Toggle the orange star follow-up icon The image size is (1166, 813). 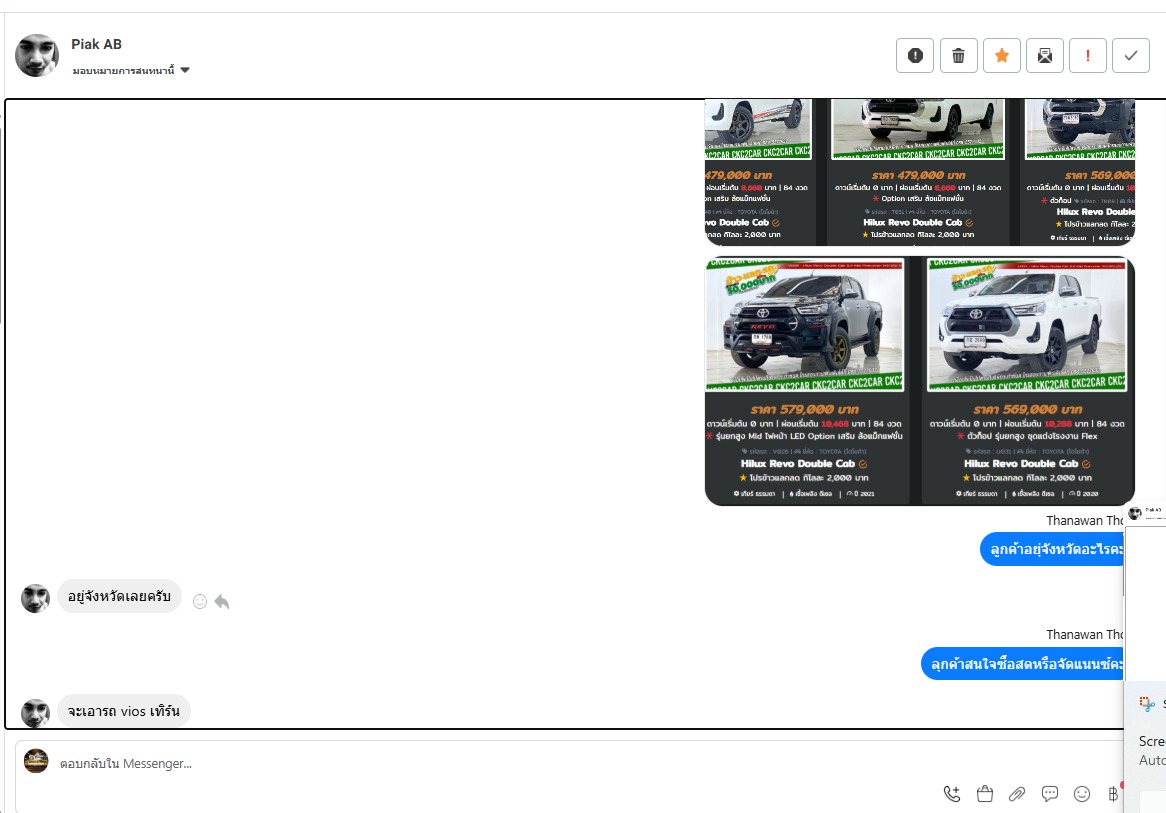[1002, 56]
